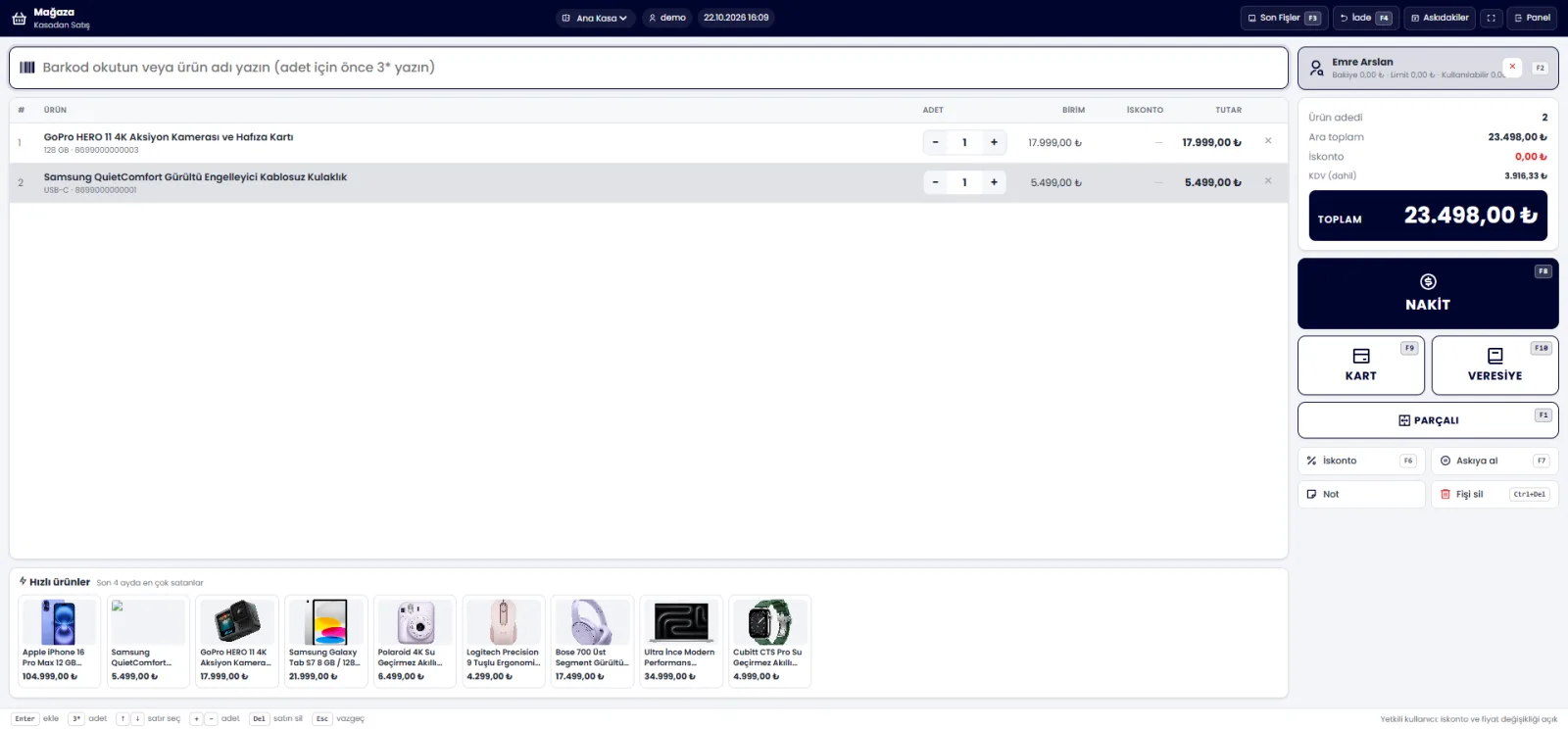This screenshot has width=1568, height=730.
Task: Add Samsung QuietComfort quick product
Action: click(148, 641)
